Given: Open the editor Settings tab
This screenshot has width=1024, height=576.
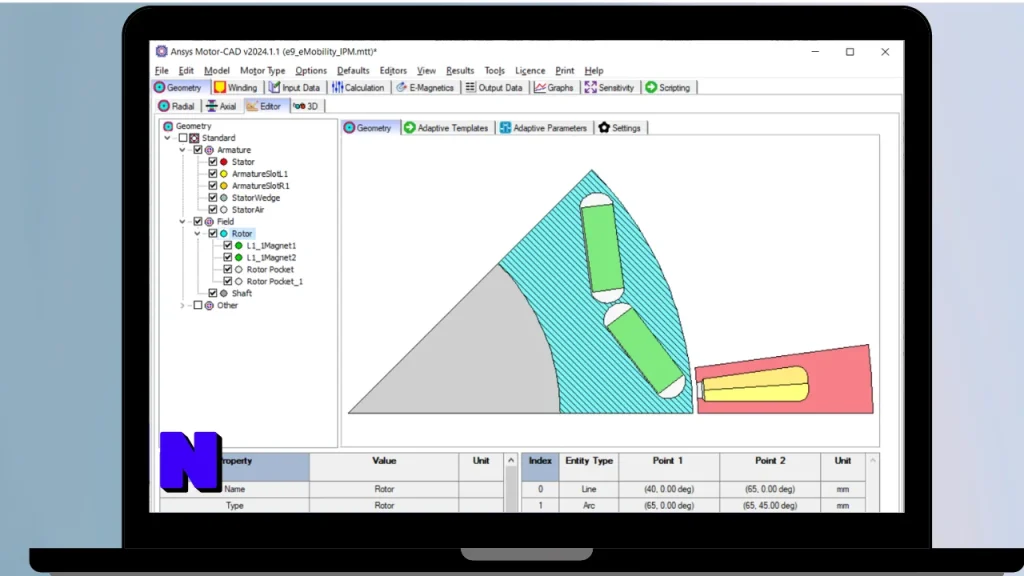Looking at the screenshot, I should tap(620, 128).
